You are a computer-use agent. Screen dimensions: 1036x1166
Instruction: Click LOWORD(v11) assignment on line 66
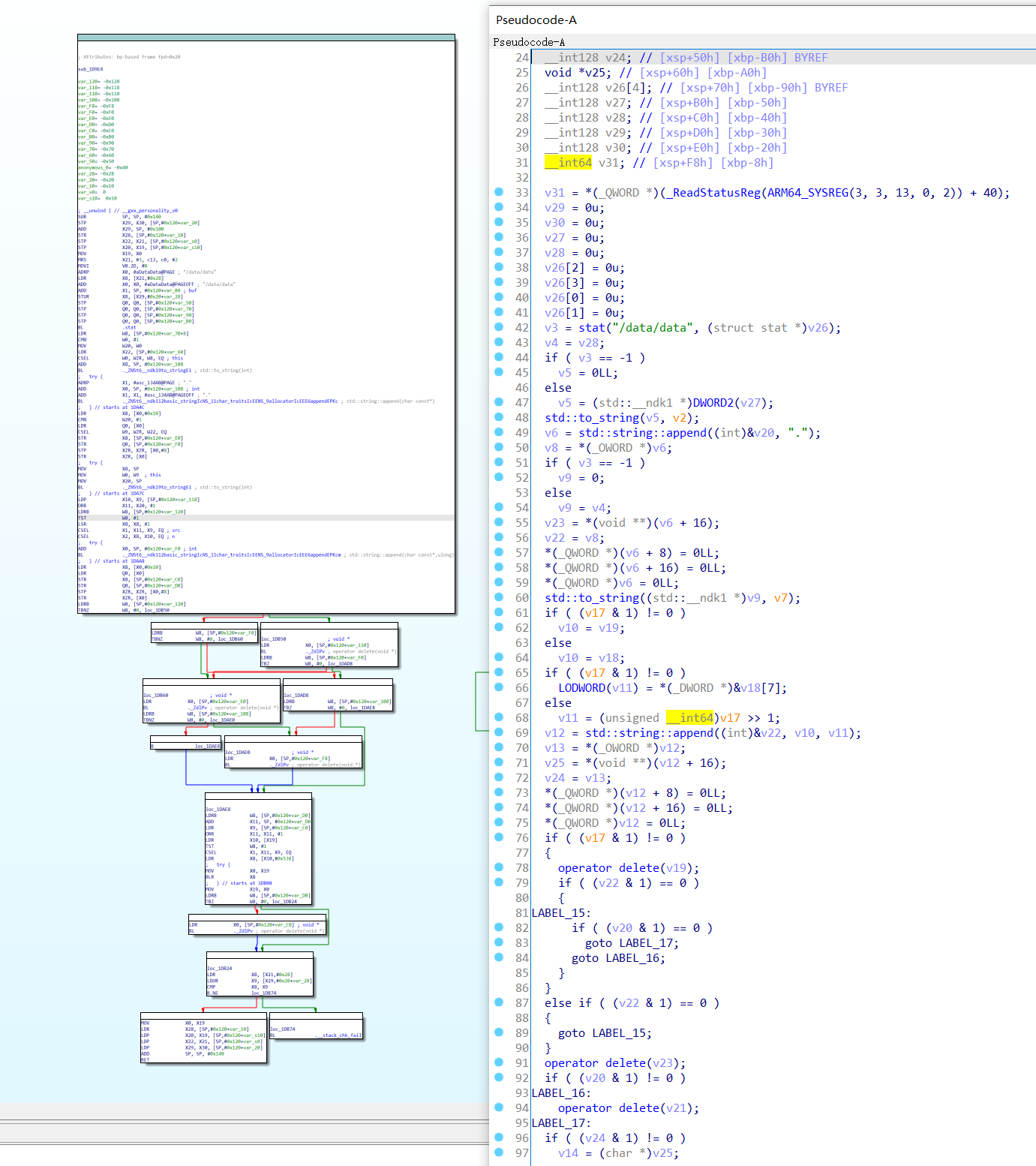(672, 687)
